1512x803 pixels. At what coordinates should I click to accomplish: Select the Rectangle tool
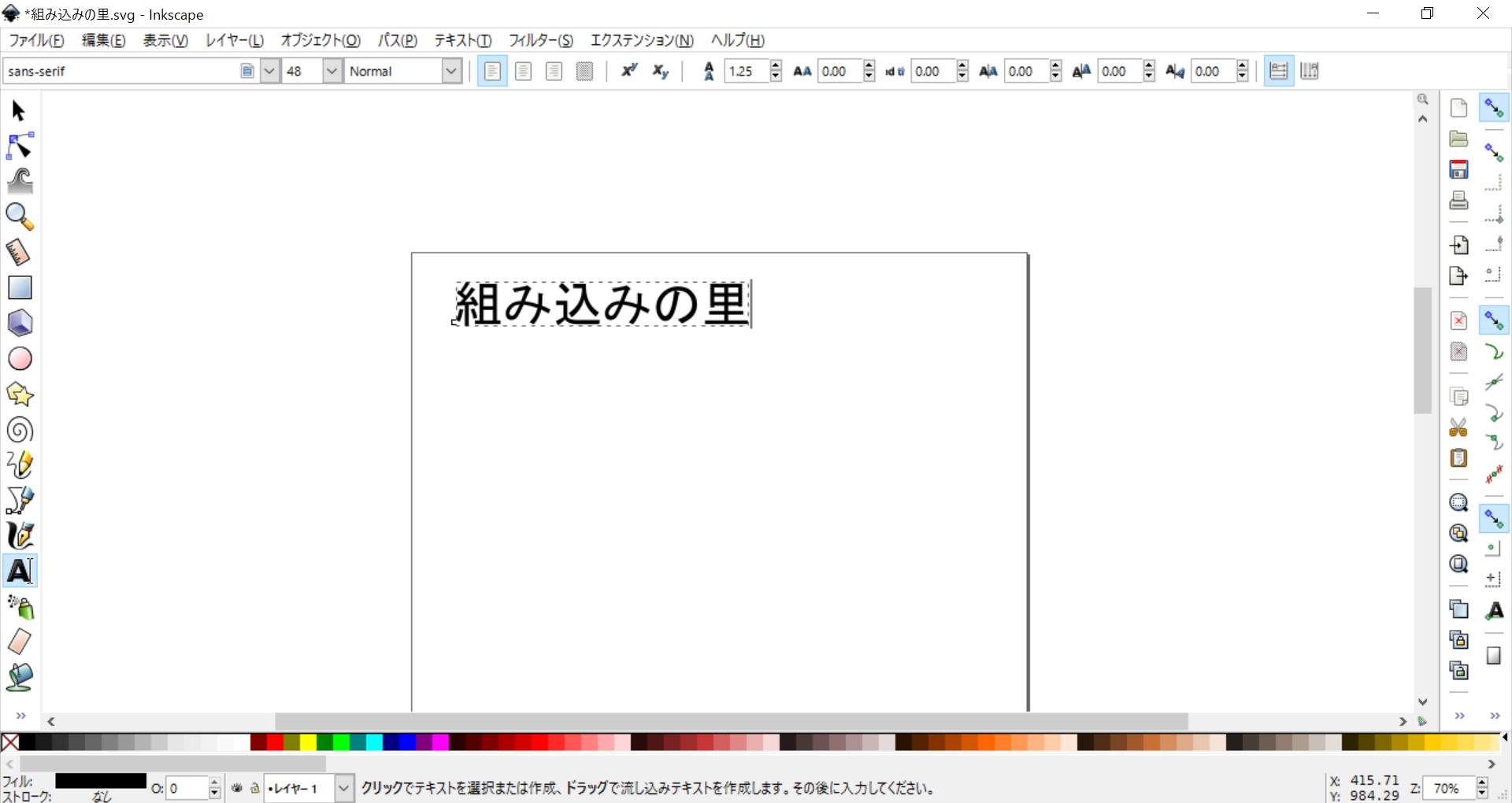point(19,287)
